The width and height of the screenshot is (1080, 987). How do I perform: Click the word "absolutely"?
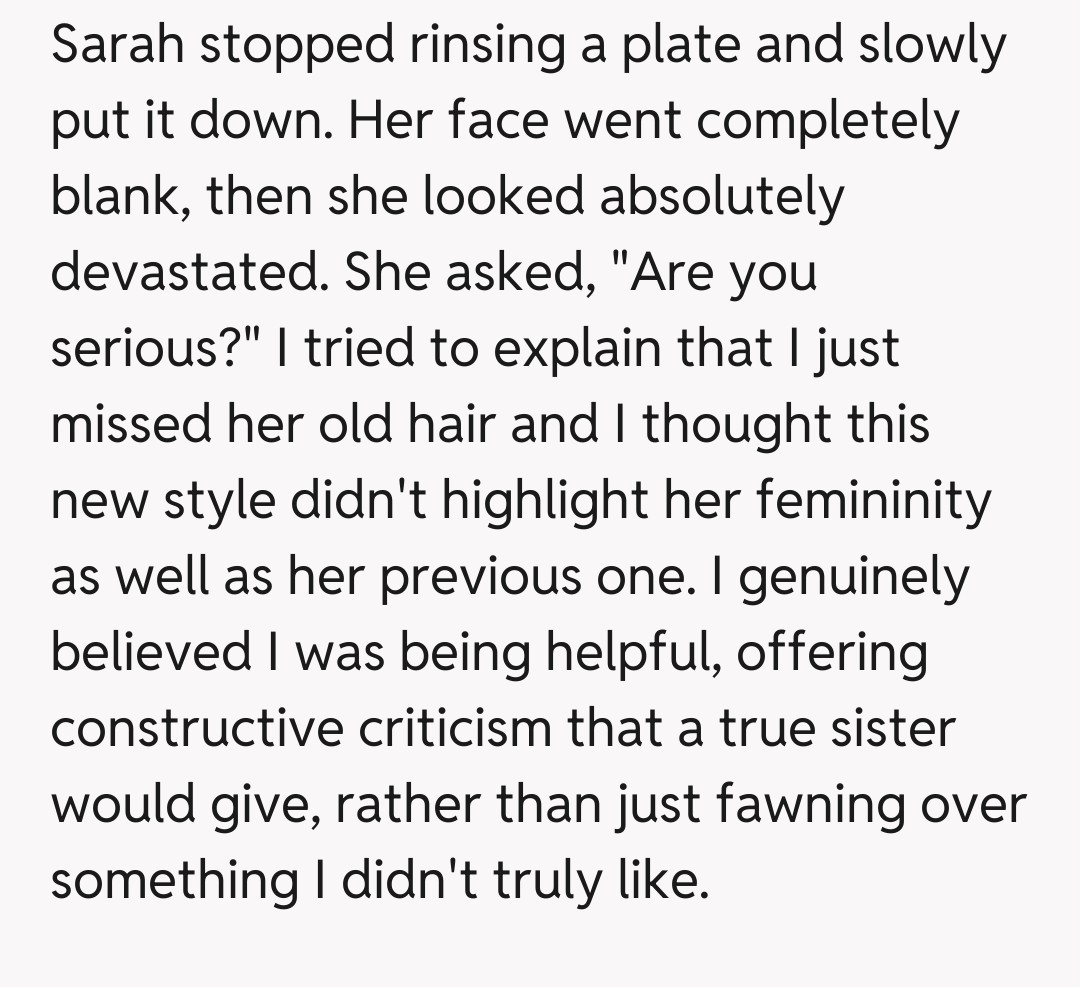(722, 198)
